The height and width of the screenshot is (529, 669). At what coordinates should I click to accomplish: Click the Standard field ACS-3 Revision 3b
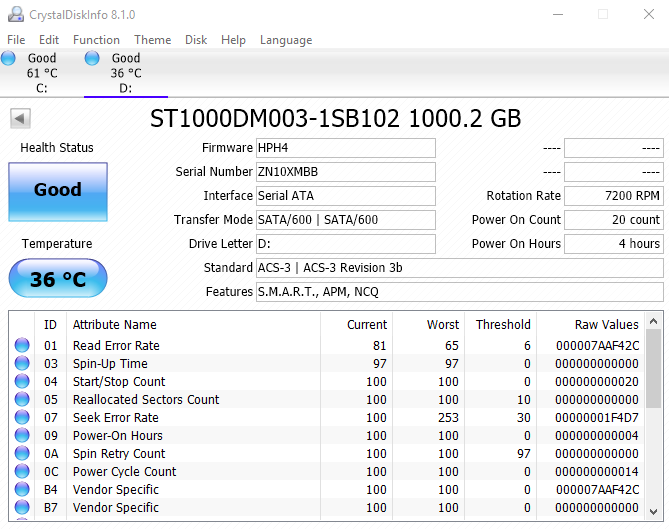(460, 268)
